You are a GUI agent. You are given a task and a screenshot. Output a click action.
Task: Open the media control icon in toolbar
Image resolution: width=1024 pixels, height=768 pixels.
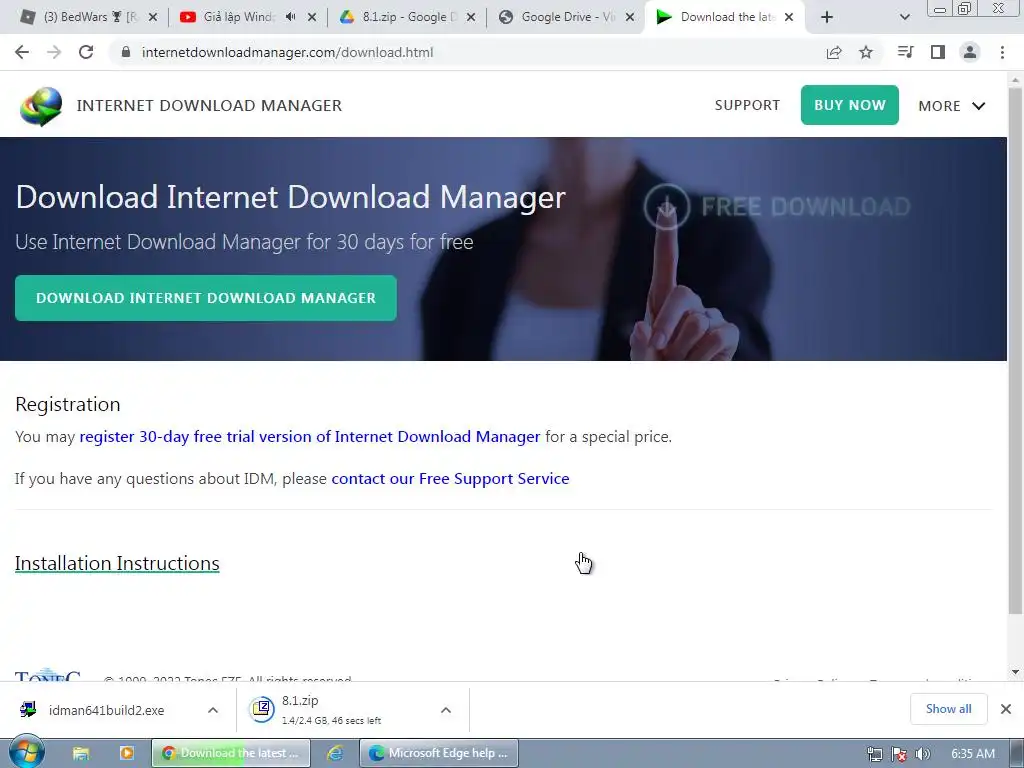tap(905, 52)
